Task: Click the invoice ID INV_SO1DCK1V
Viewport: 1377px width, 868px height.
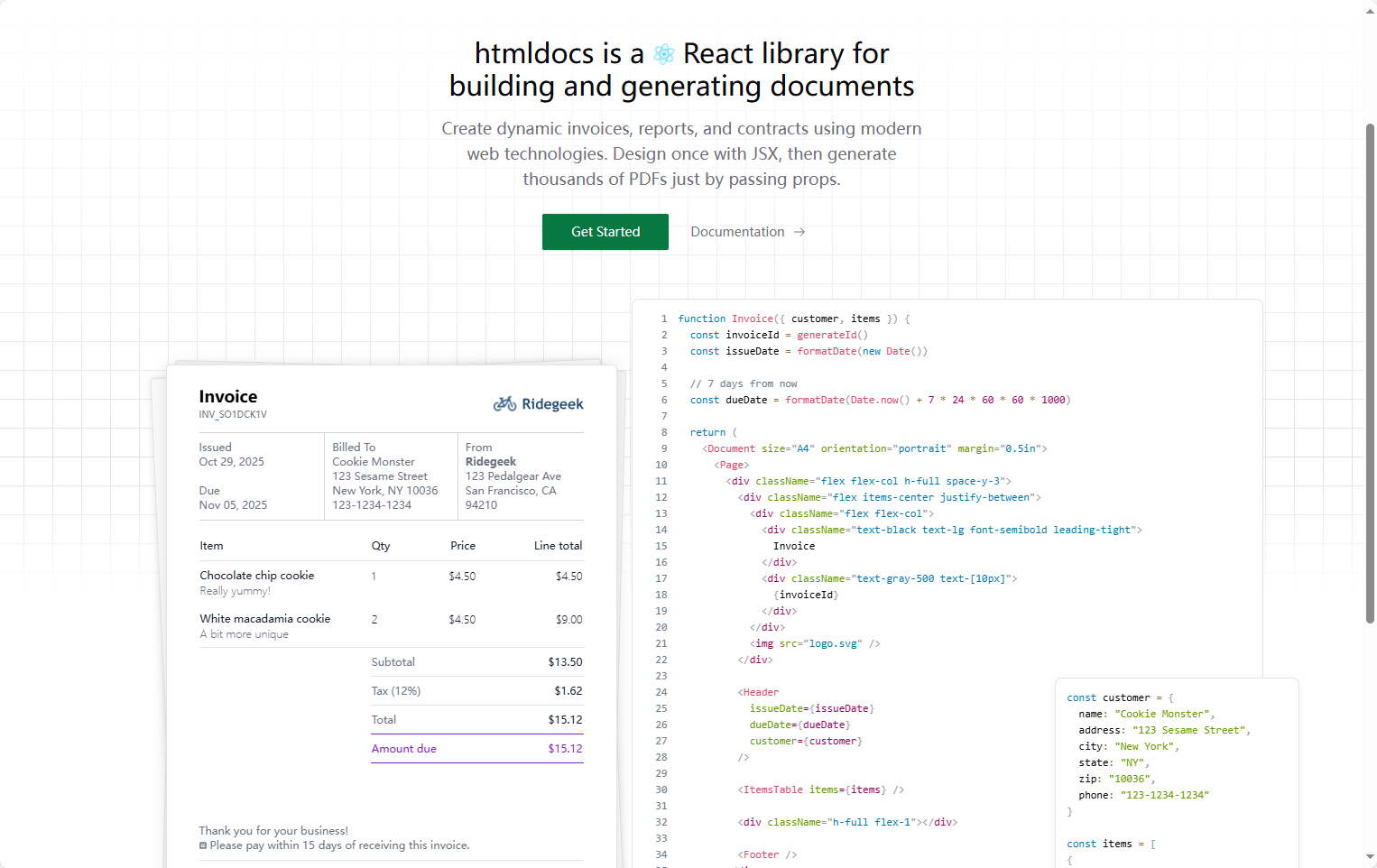Action: coord(233,415)
